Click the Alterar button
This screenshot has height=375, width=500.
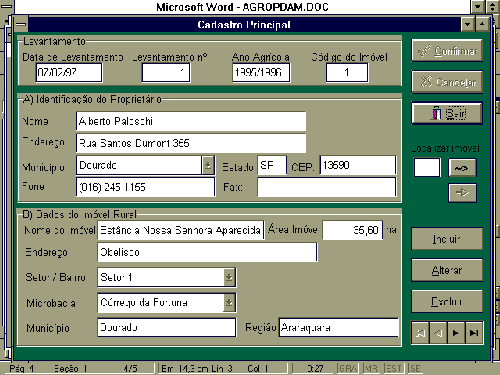pyautogui.click(x=447, y=270)
